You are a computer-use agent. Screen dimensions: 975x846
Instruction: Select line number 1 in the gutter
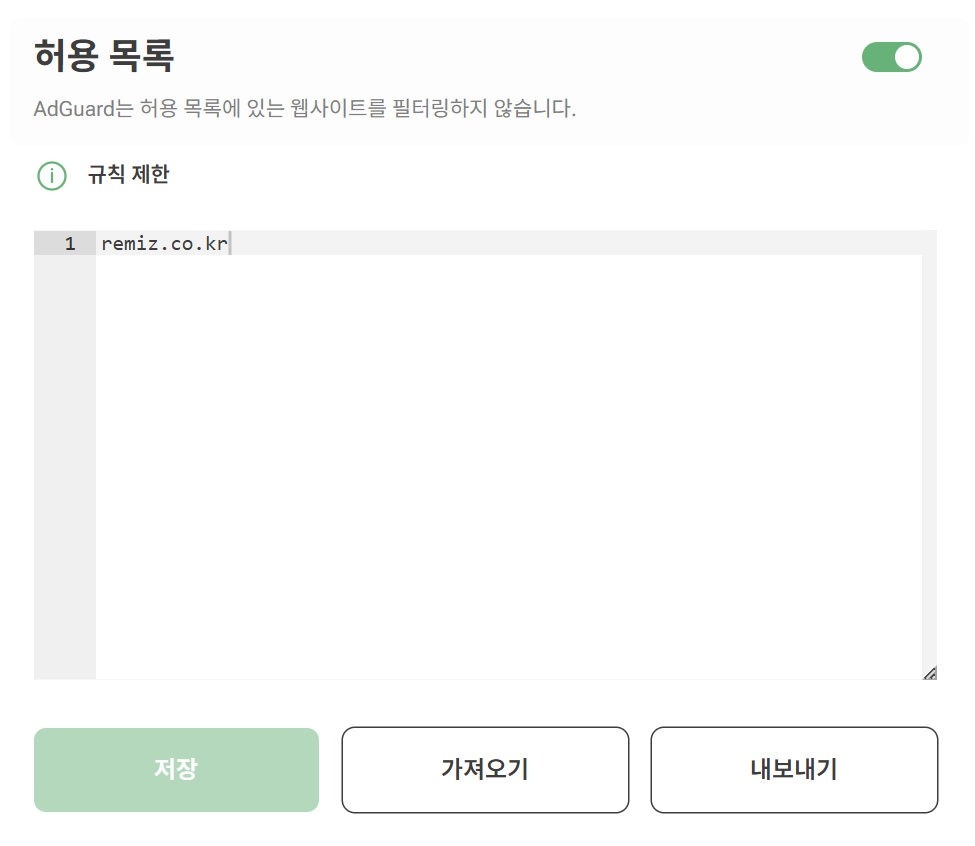(70, 243)
